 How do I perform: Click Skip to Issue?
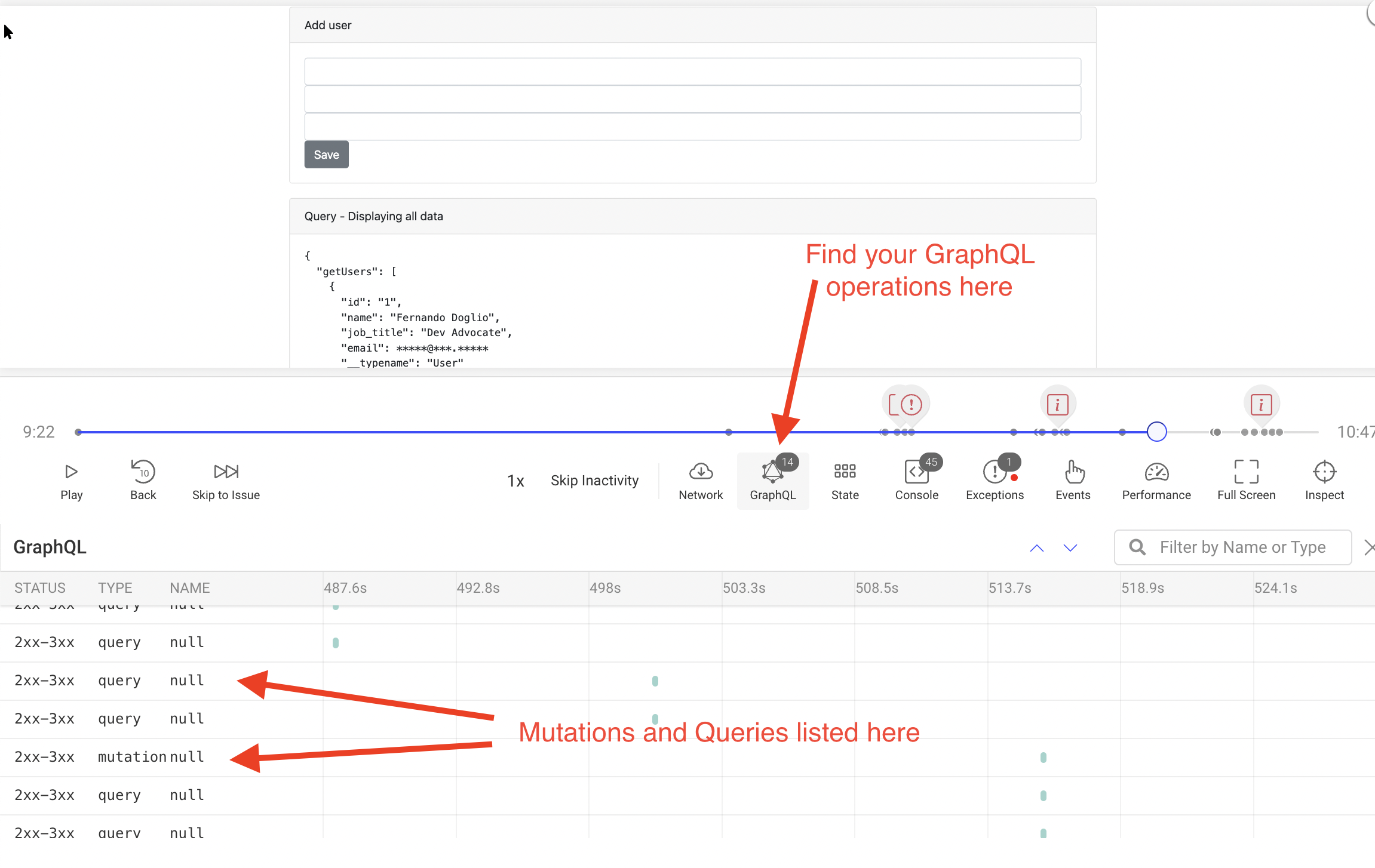226,481
